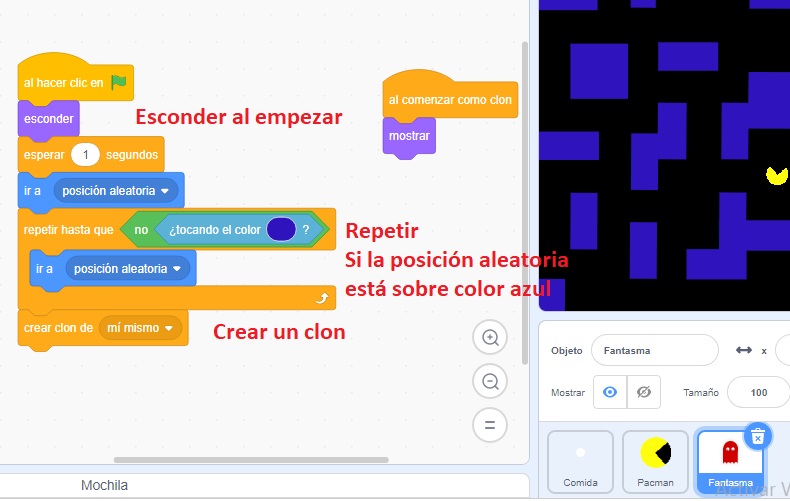Delete Fantasma sprite using trash icon
This screenshot has height=501, width=790.
coord(758,435)
